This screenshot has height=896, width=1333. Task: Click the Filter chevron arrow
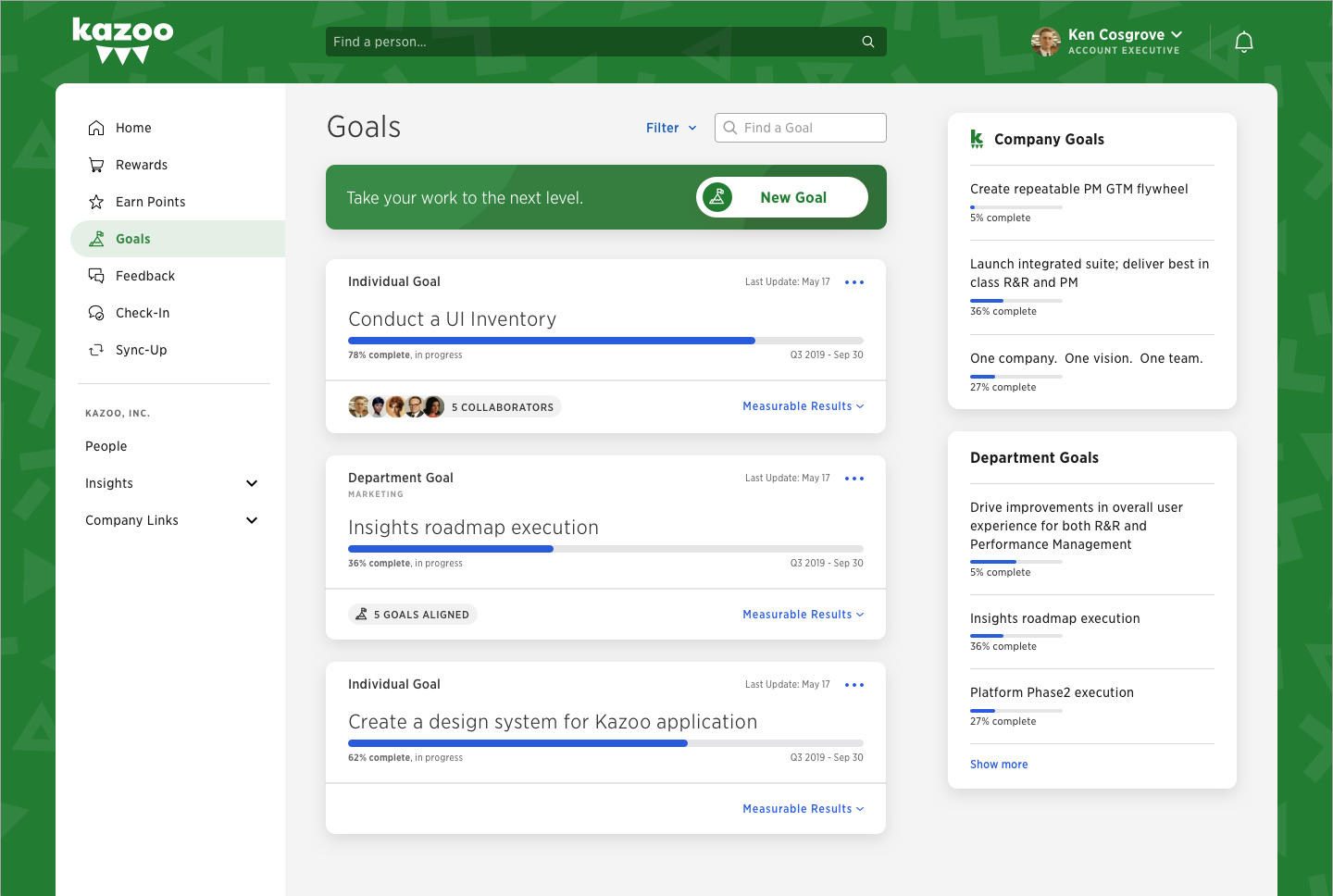(x=692, y=128)
